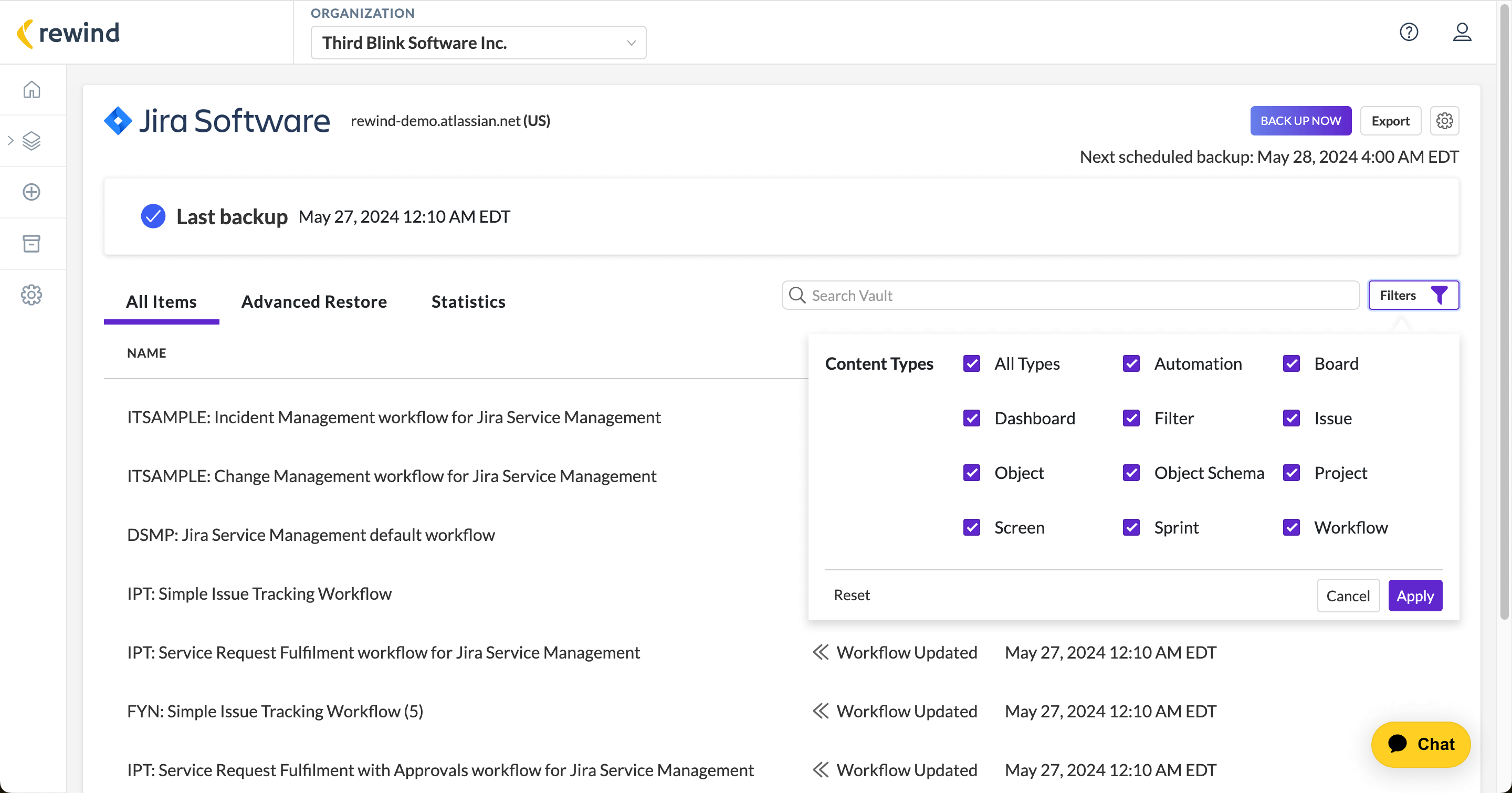Click the BACK UP NOW button
1512x793 pixels.
coord(1301,121)
